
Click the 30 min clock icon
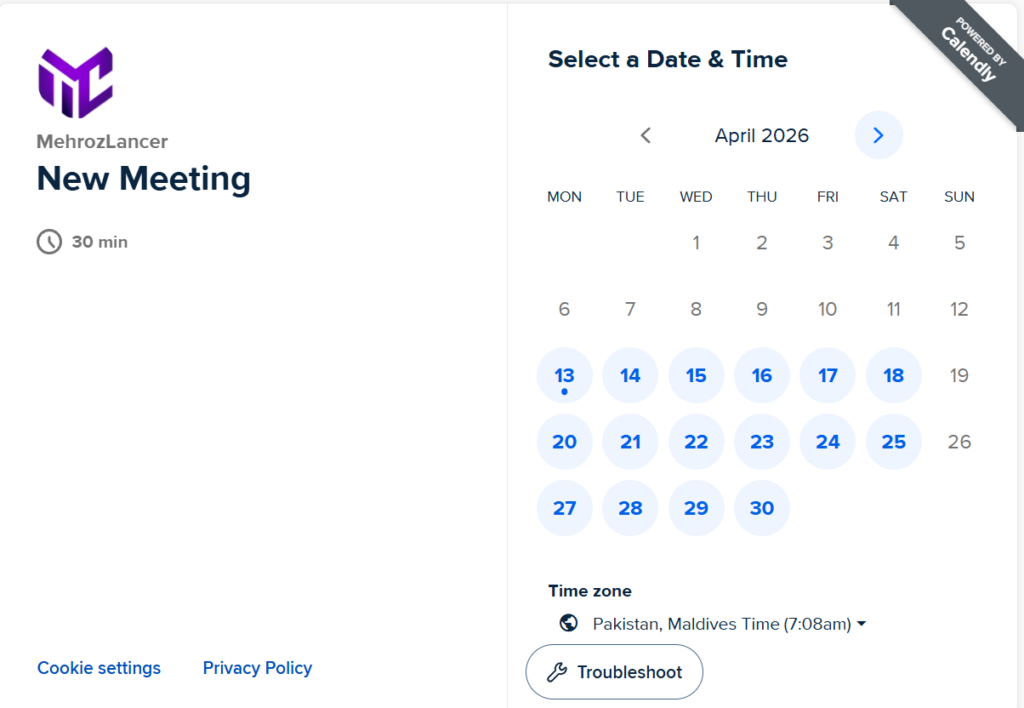(49, 241)
